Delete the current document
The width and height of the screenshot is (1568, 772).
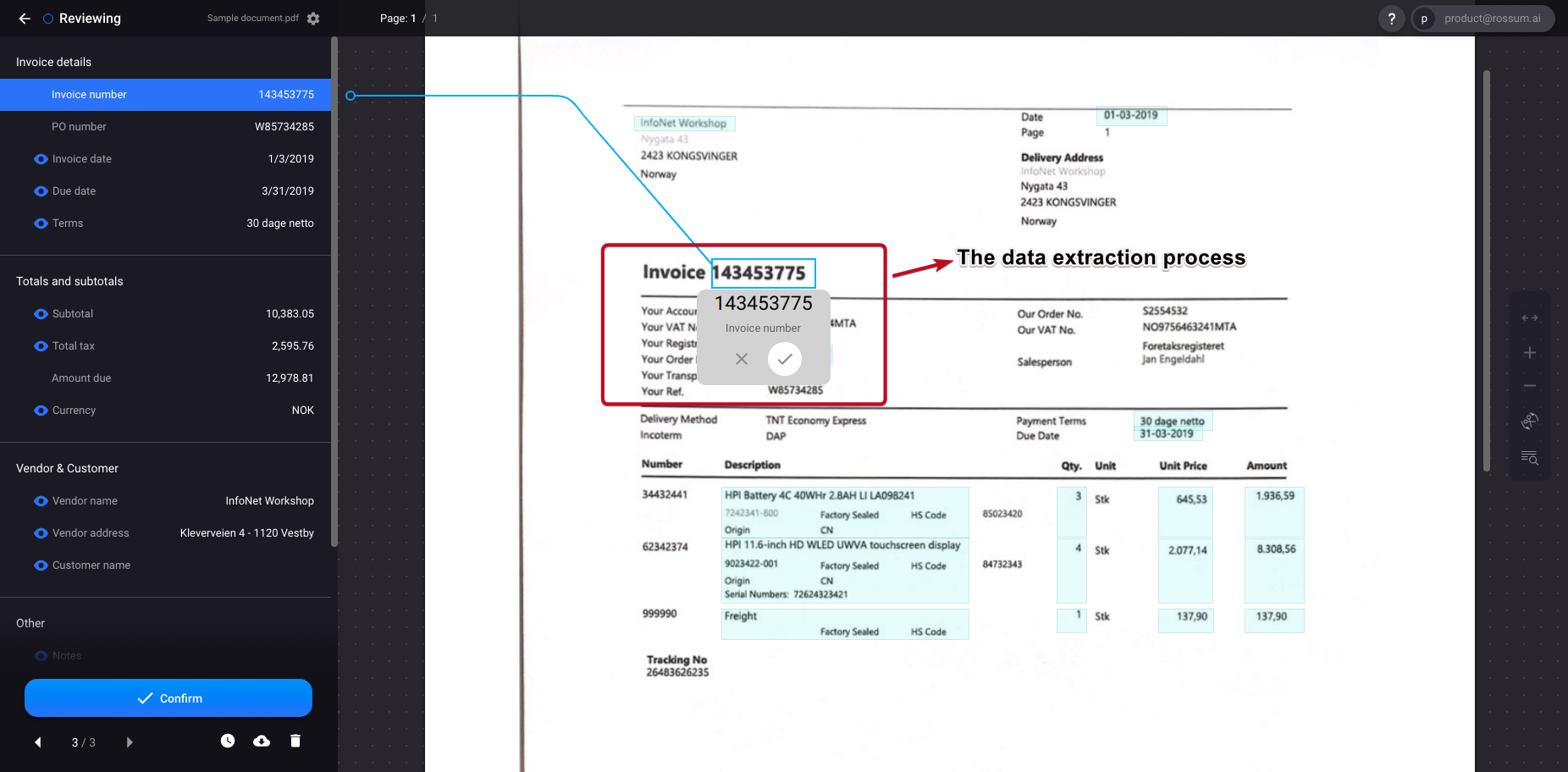point(295,741)
